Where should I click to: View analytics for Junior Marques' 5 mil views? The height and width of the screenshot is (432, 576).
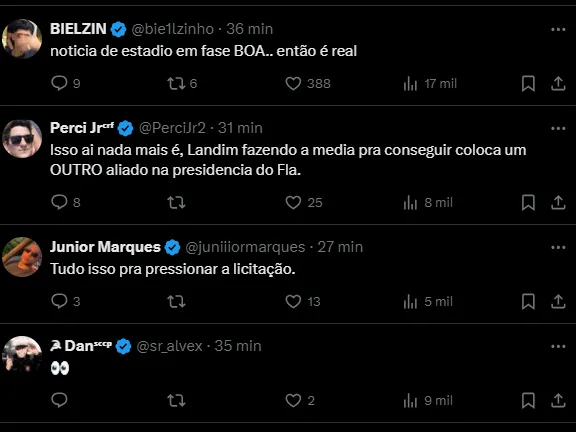click(428, 302)
